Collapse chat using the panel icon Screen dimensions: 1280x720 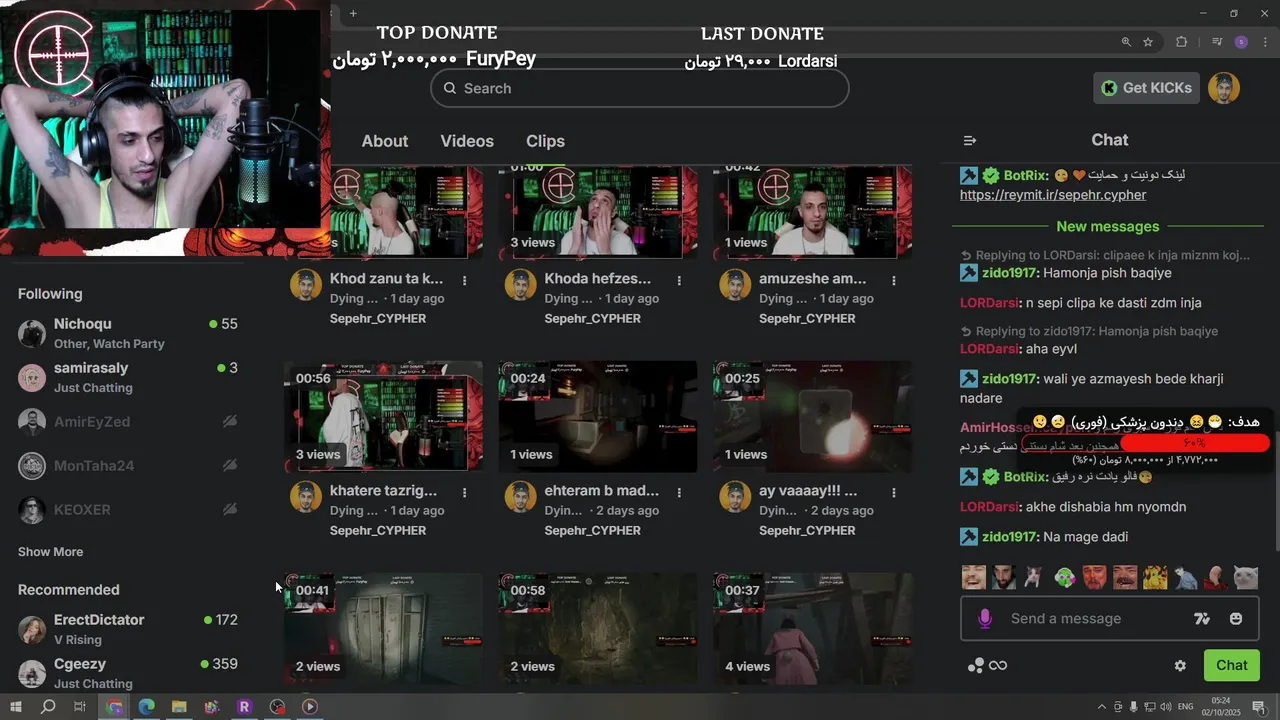click(x=969, y=141)
